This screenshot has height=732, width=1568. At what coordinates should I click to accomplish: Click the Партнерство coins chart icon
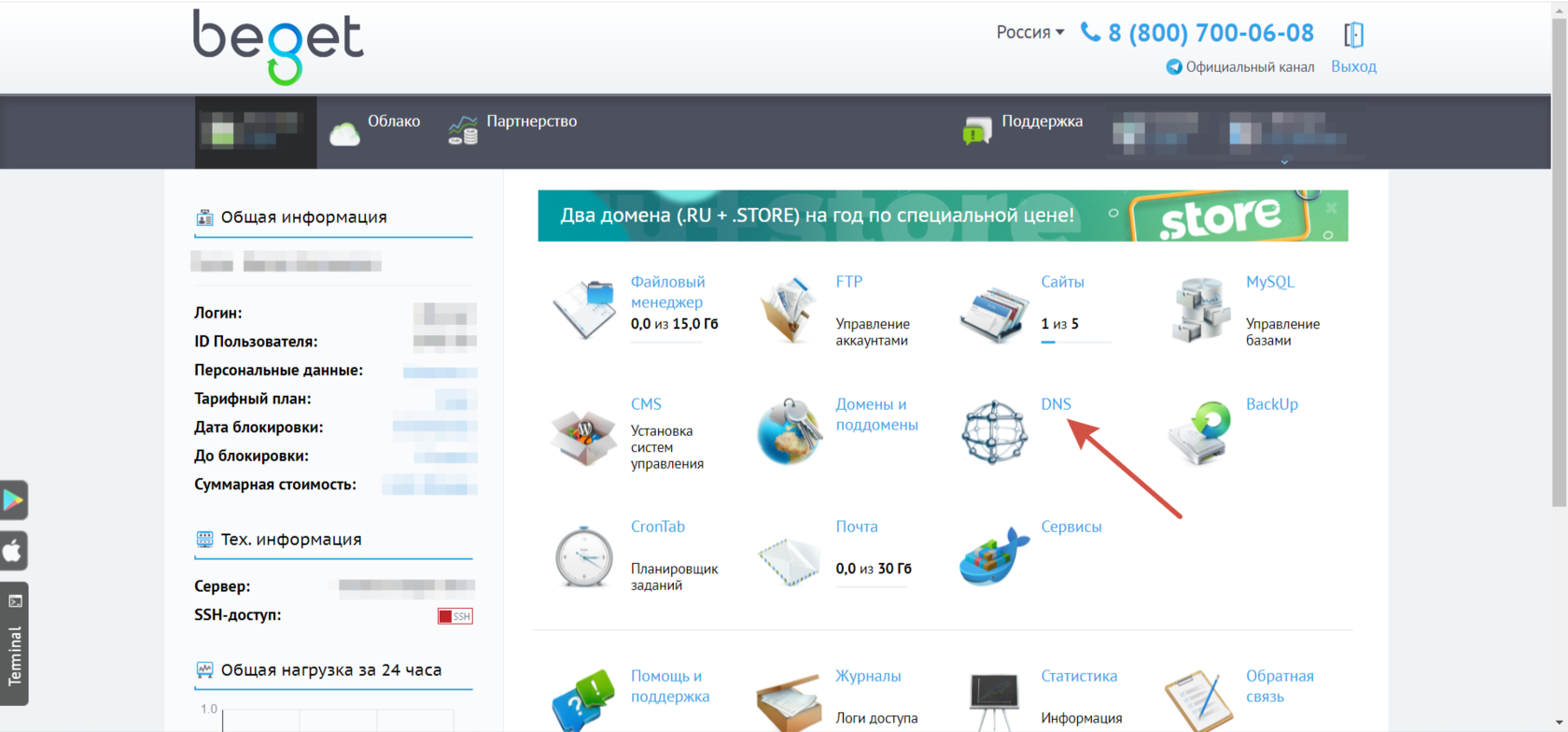(x=463, y=130)
